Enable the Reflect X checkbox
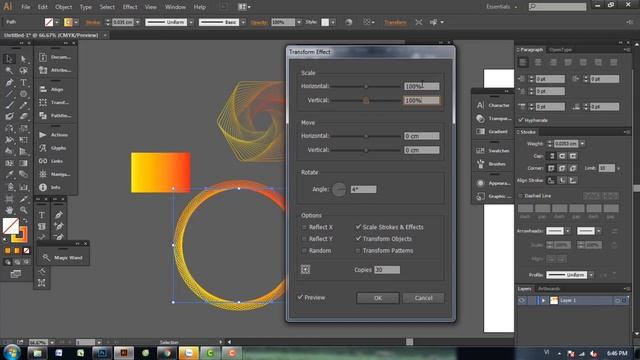The image size is (640, 360). coord(304,227)
